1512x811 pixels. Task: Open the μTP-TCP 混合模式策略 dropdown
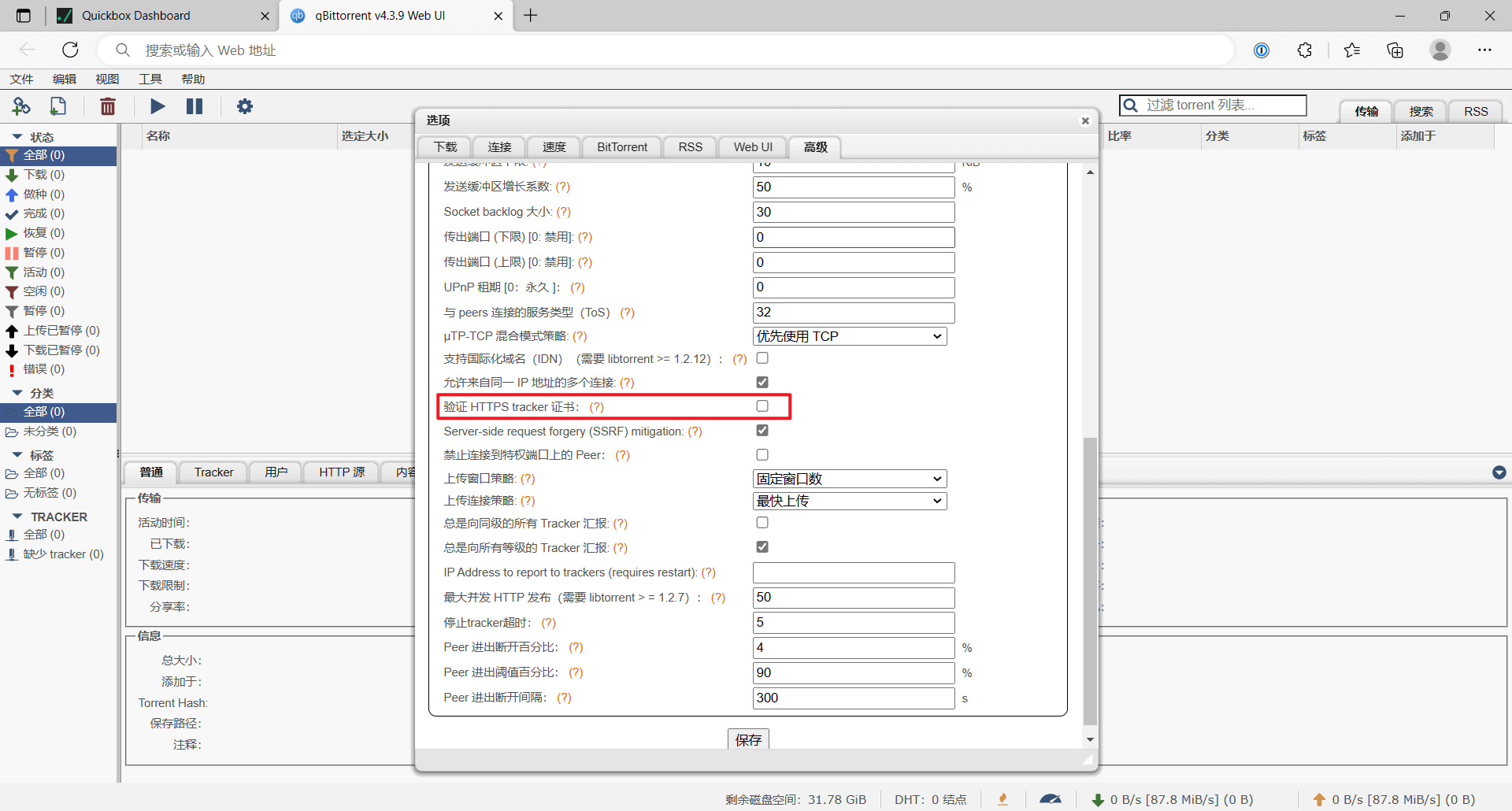tap(850, 336)
